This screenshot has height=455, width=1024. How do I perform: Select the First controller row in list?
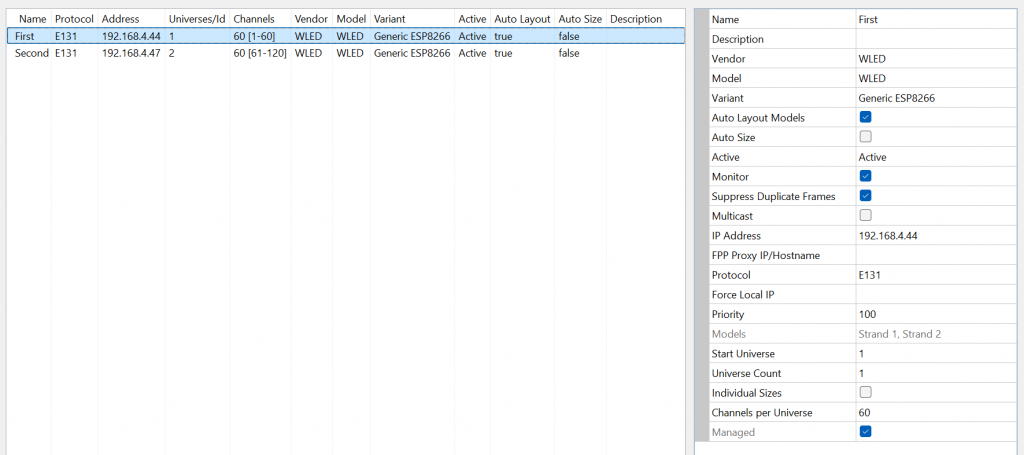click(25, 36)
